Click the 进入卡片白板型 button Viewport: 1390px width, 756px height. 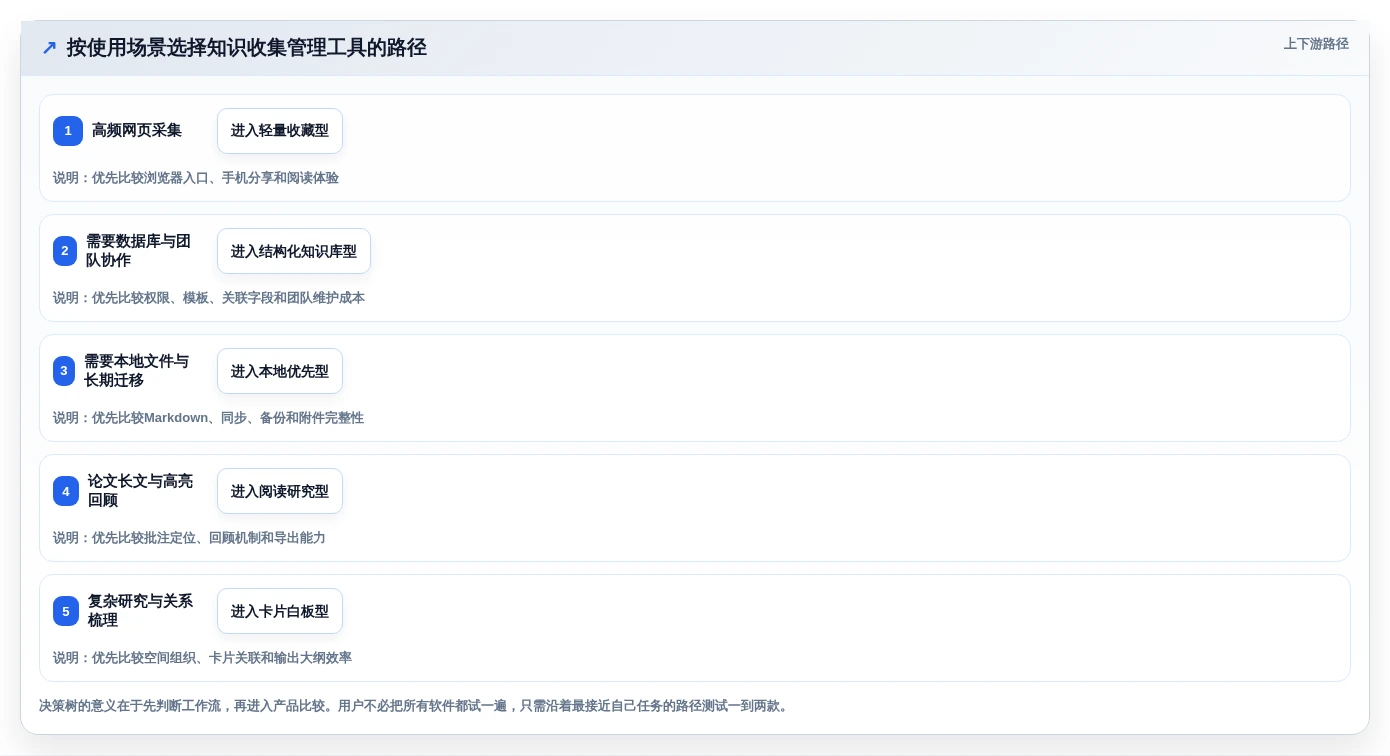[280, 611]
